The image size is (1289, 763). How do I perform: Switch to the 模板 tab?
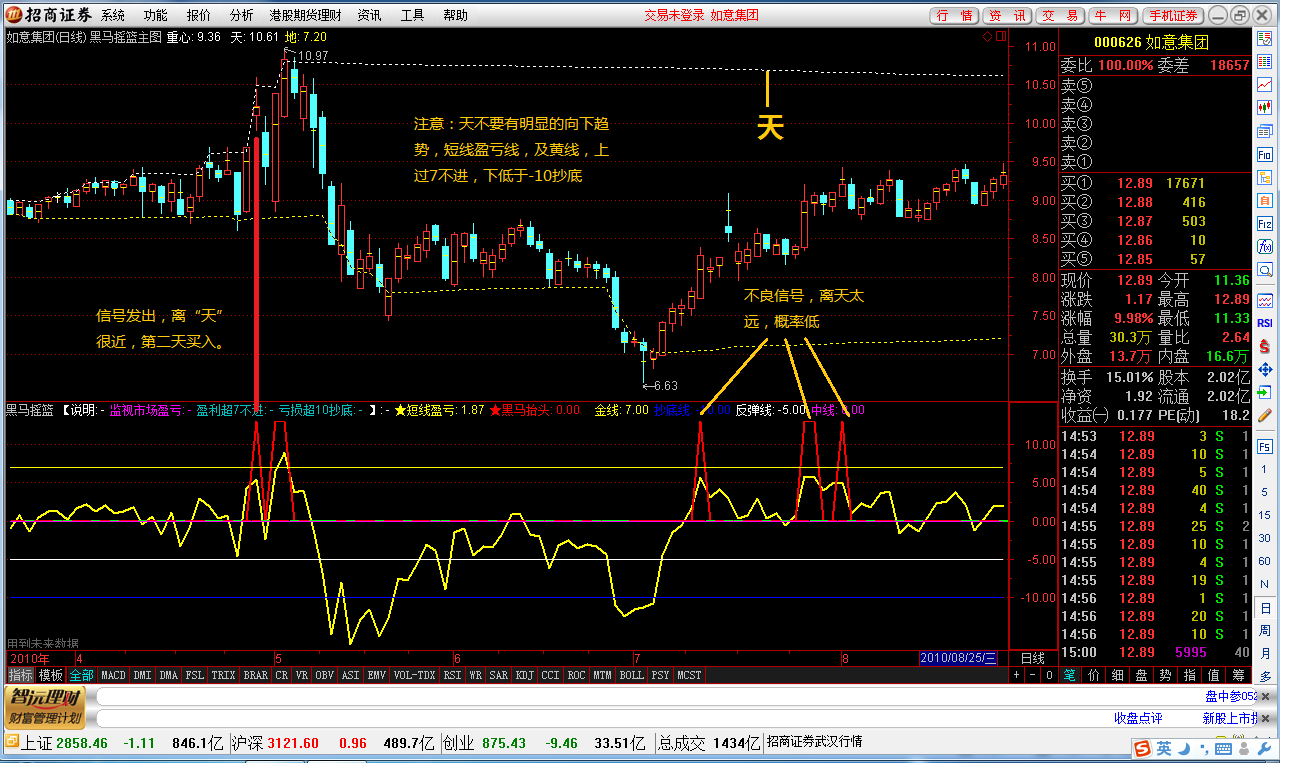point(51,675)
